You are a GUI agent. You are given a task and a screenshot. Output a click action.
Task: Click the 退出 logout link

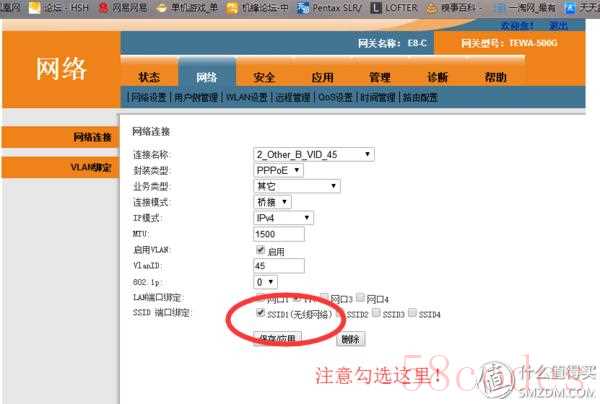558,26
